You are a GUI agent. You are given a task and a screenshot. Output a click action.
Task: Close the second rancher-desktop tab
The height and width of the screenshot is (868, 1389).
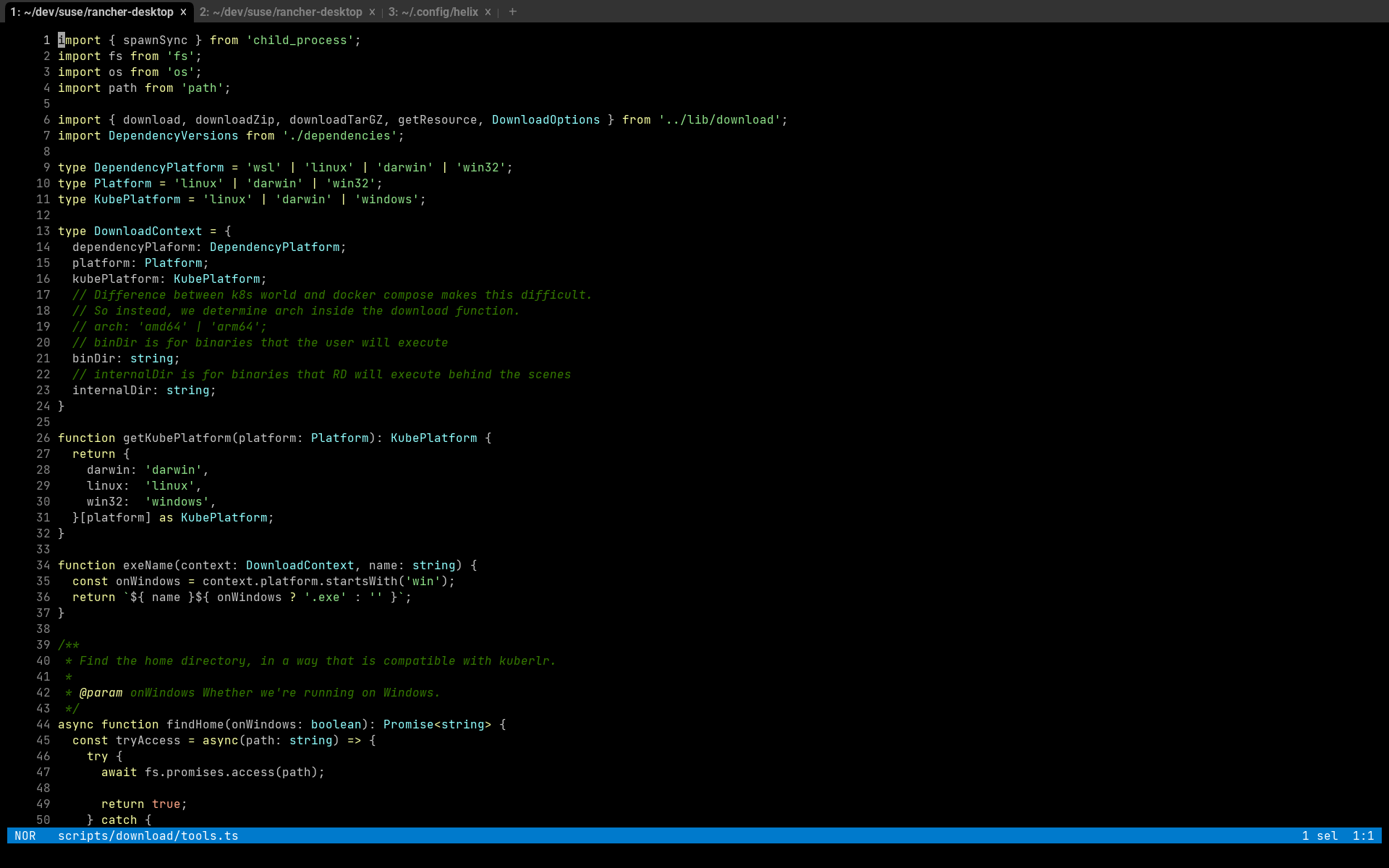point(372,12)
